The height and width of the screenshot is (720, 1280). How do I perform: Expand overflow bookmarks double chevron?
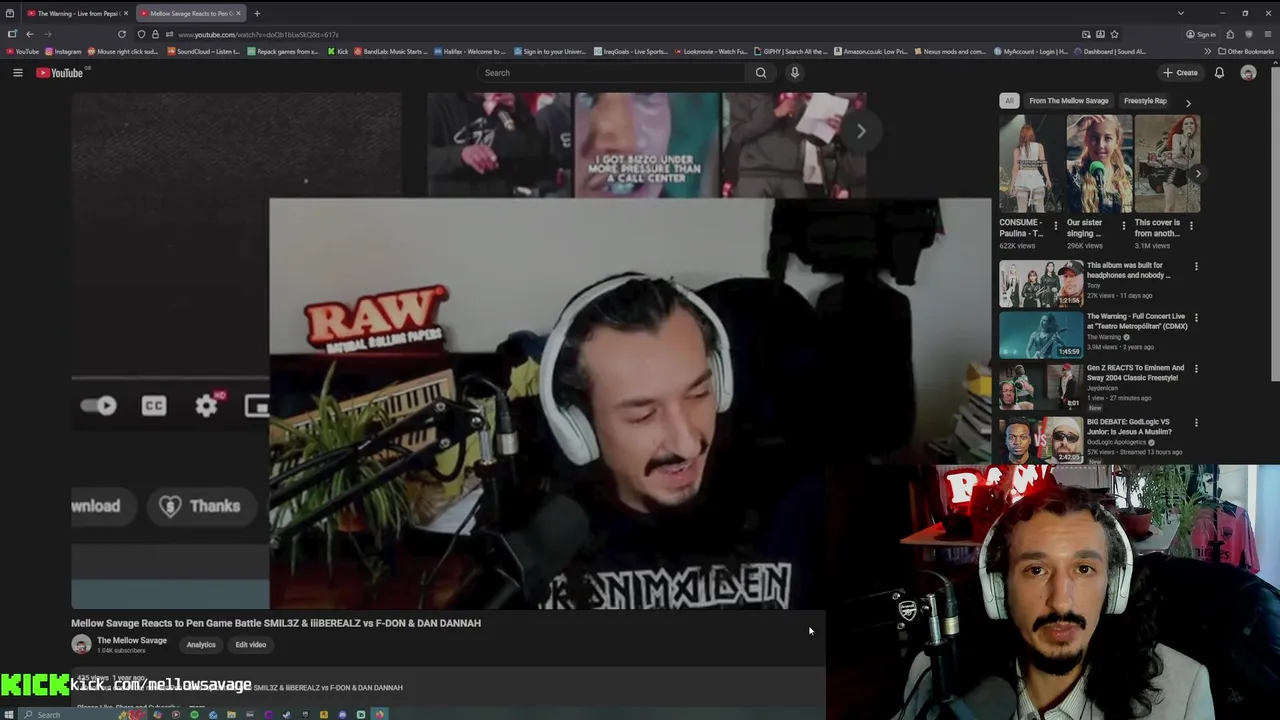coord(1207,51)
